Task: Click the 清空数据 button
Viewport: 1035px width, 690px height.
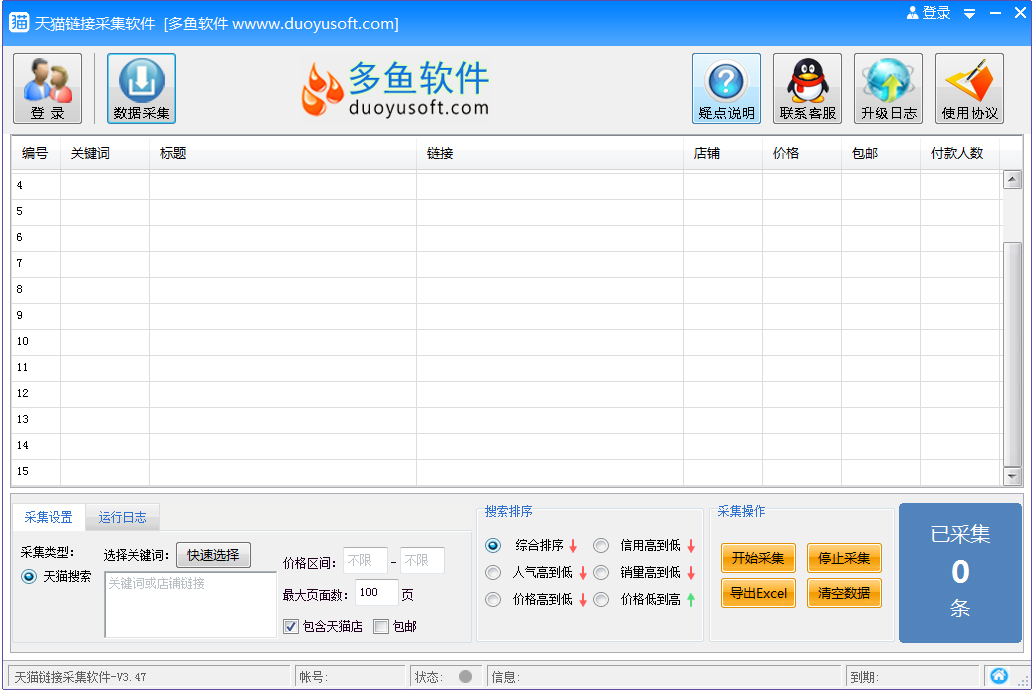Action: [x=844, y=594]
